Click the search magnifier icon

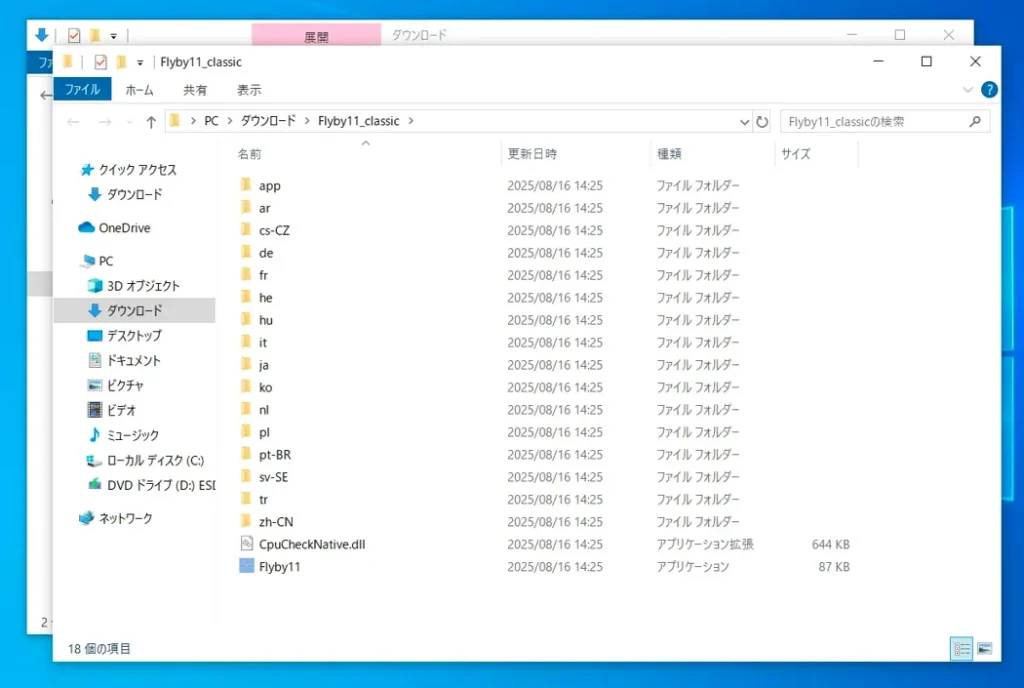(975, 121)
